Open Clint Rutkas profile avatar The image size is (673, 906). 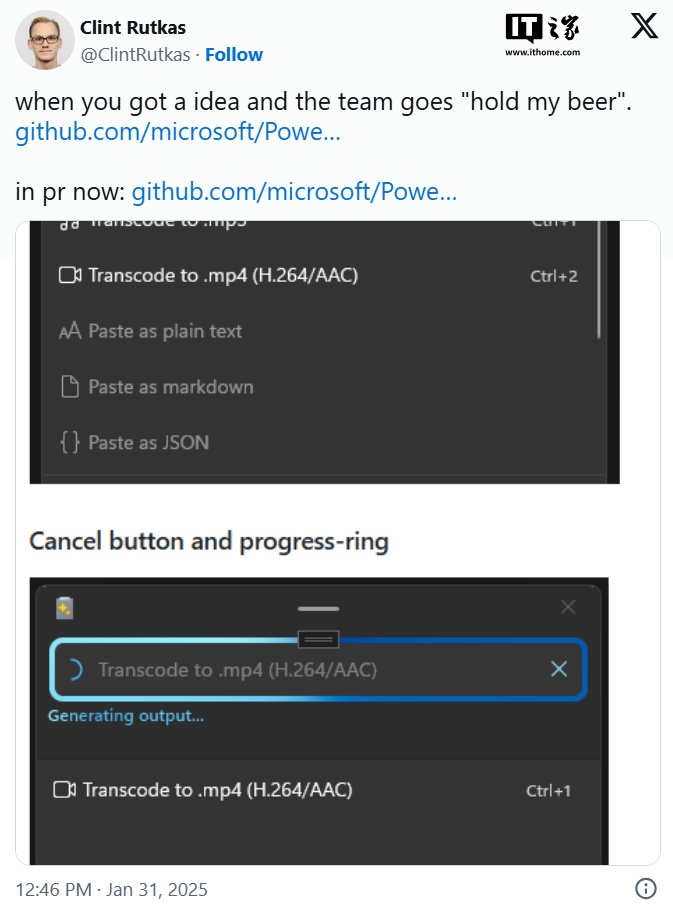pos(44,40)
